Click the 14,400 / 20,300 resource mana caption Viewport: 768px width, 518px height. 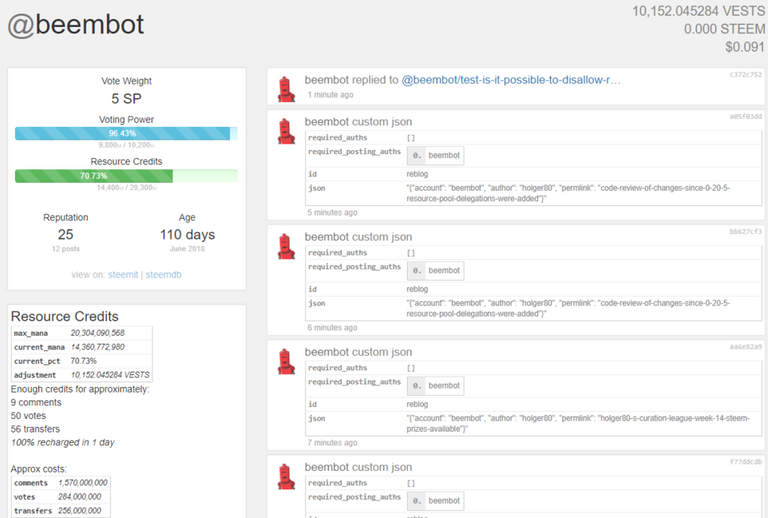click(126, 188)
